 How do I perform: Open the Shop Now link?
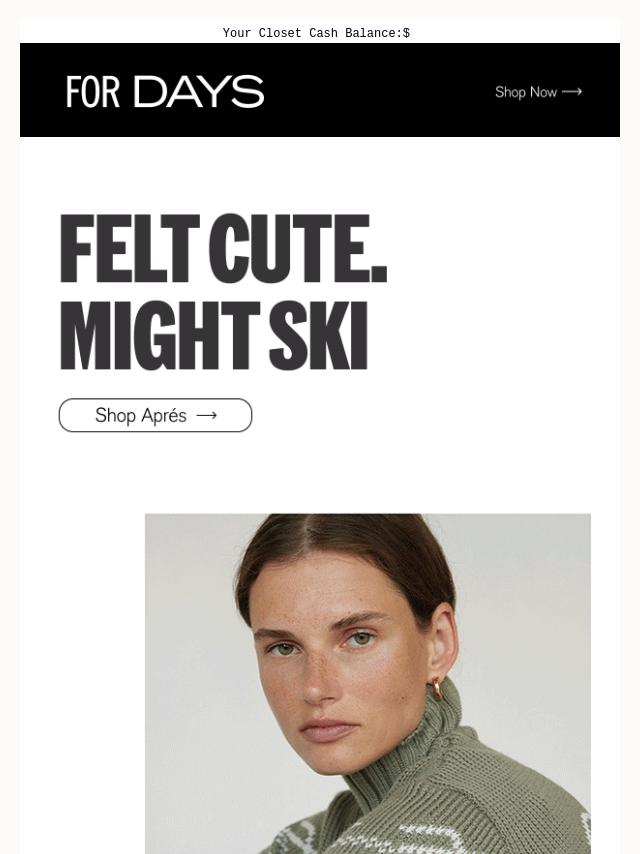coord(538,92)
